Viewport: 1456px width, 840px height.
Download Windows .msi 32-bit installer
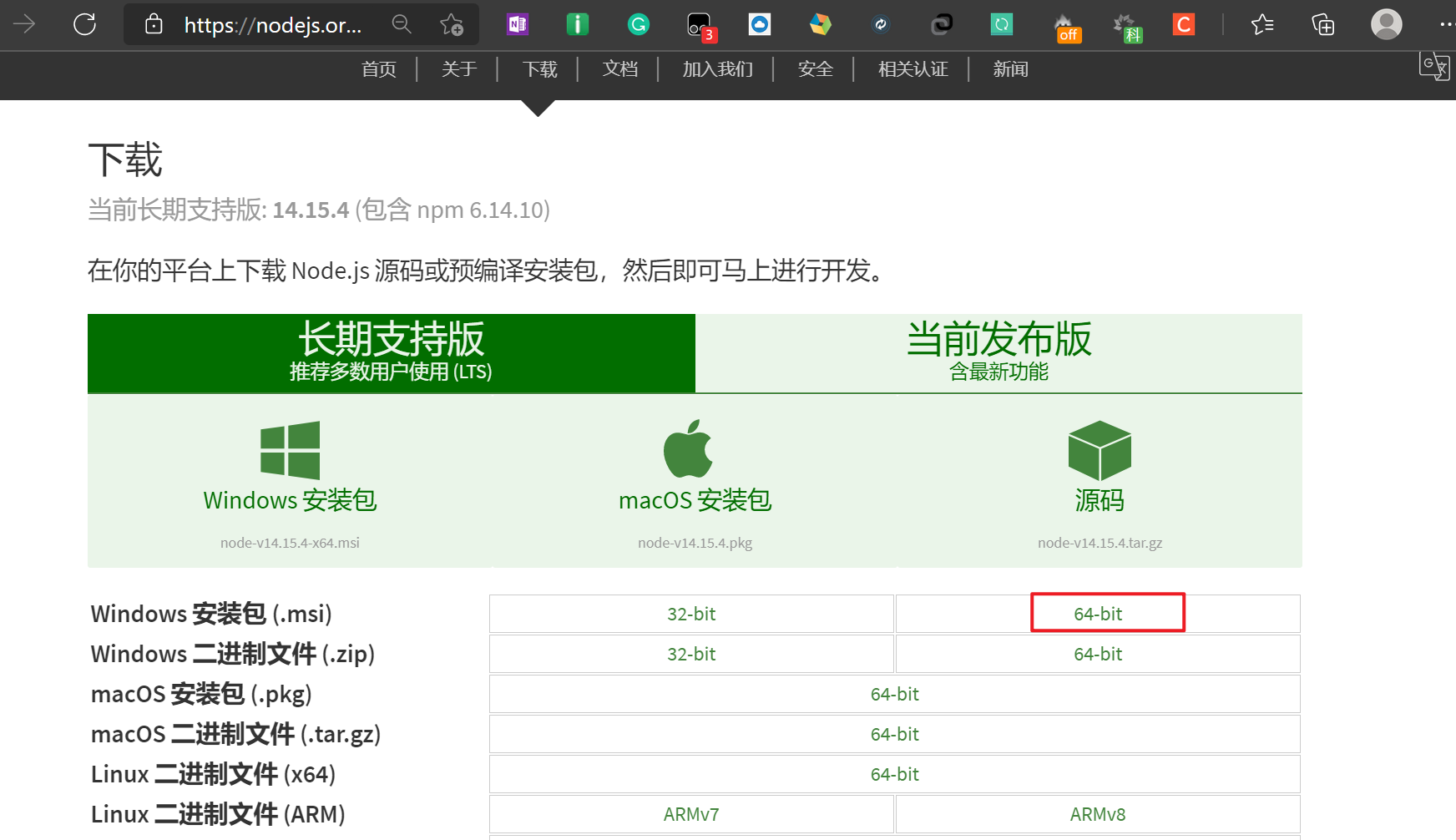coord(691,614)
